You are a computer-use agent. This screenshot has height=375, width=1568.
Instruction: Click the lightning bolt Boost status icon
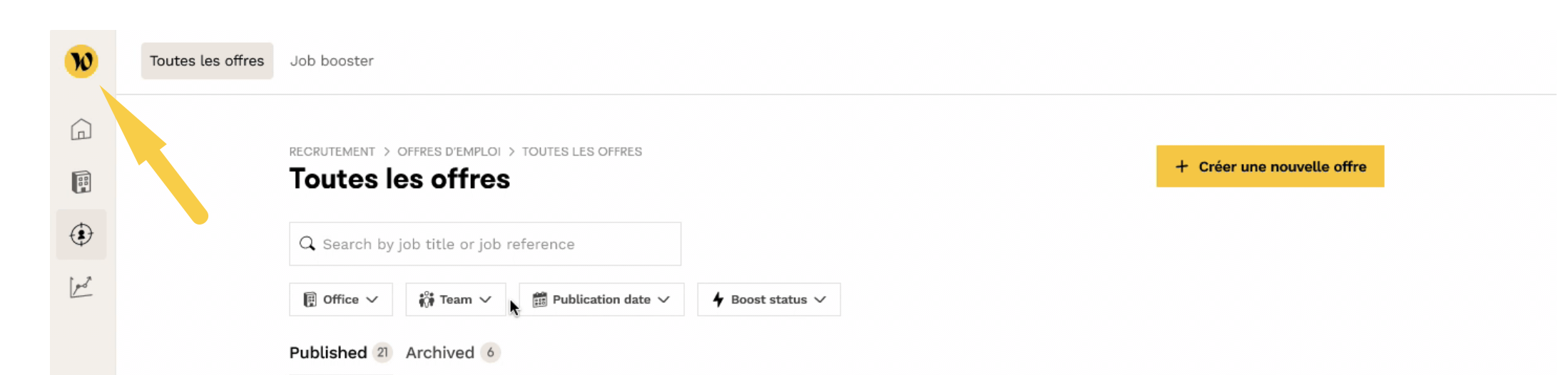tap(718, 299)
